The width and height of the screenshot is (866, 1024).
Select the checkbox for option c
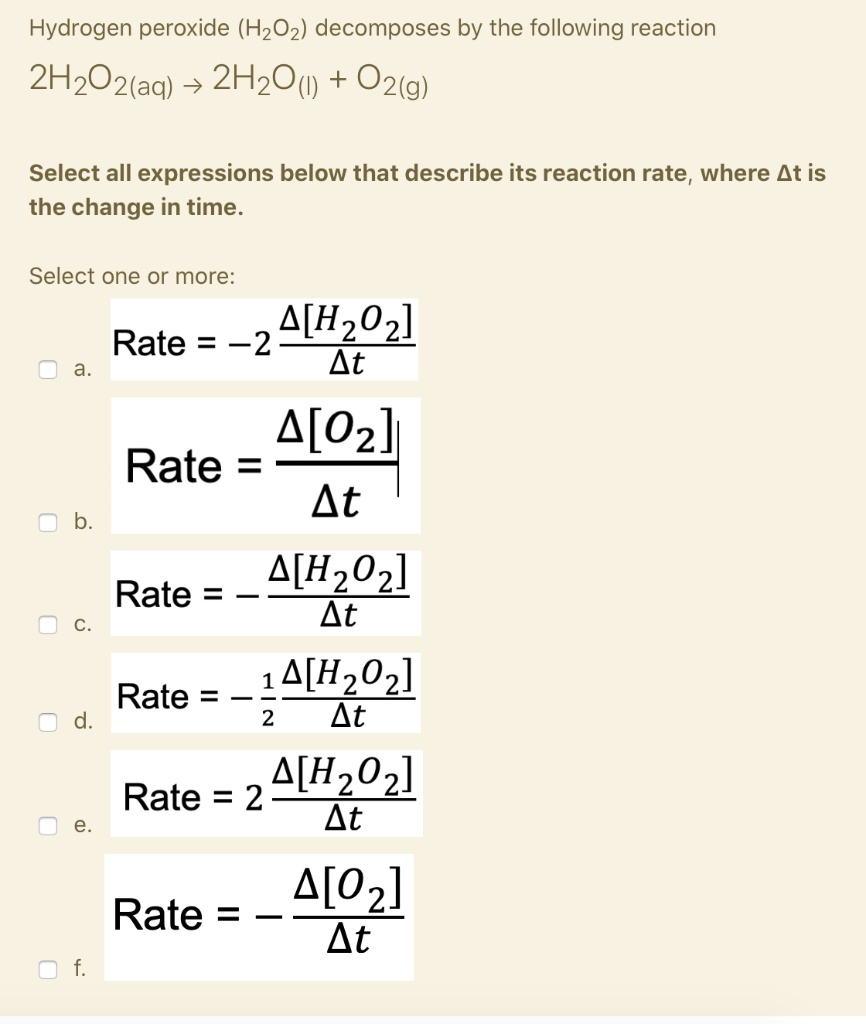[47, 625]
